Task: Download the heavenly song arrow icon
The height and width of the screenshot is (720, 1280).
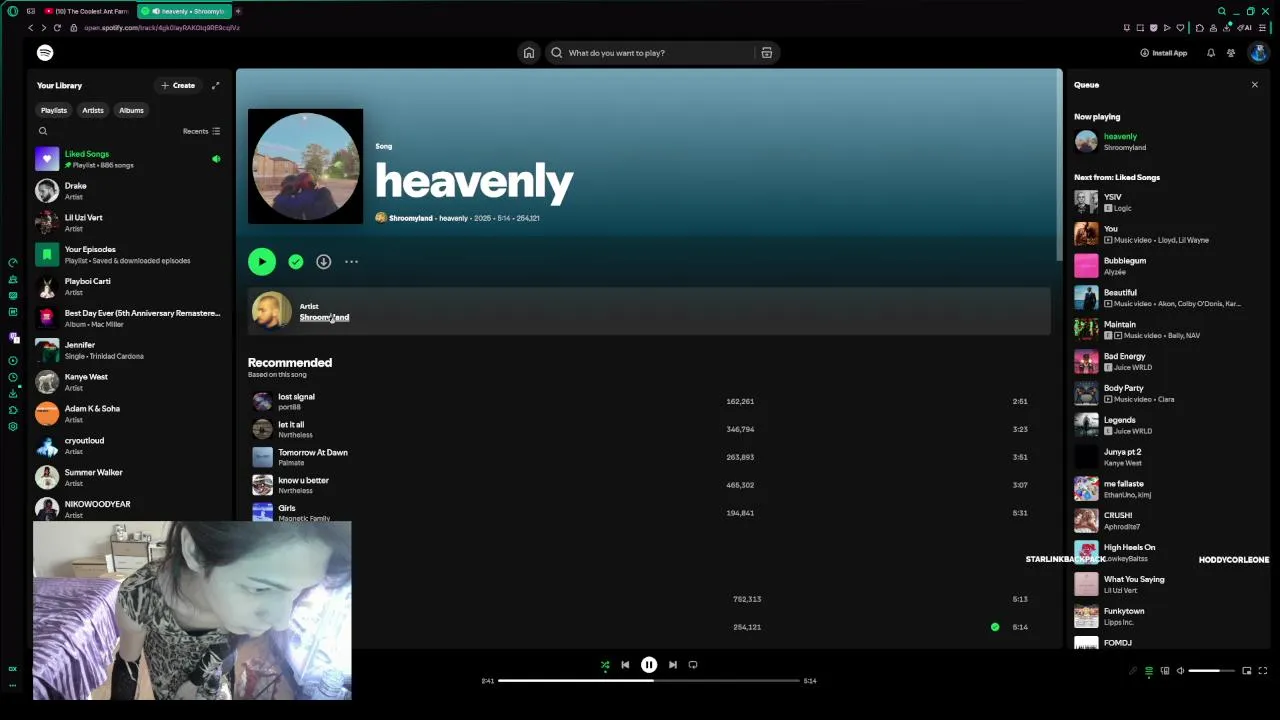Action: point(323,262)
